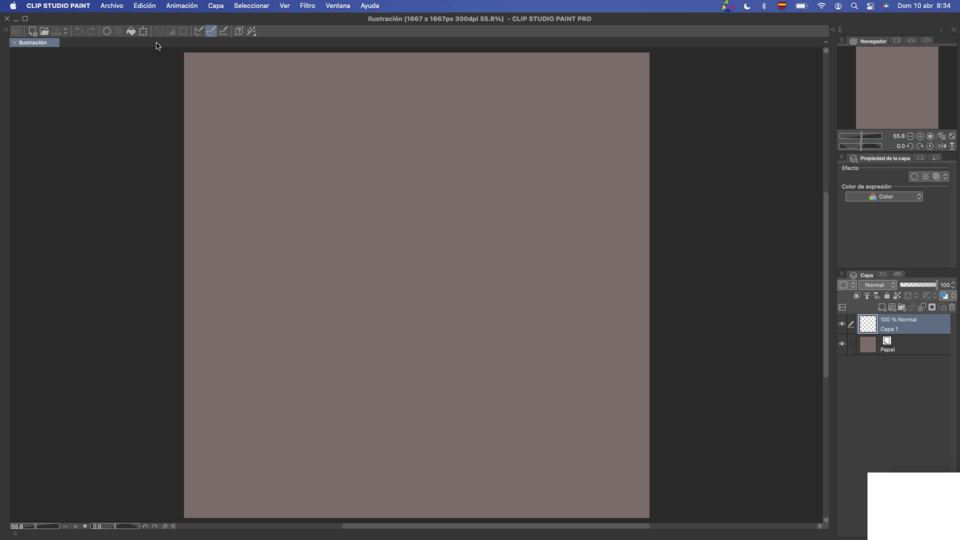Open the Ventana menu
This screenshot has width=960, height=540.
tap(337, 6)
